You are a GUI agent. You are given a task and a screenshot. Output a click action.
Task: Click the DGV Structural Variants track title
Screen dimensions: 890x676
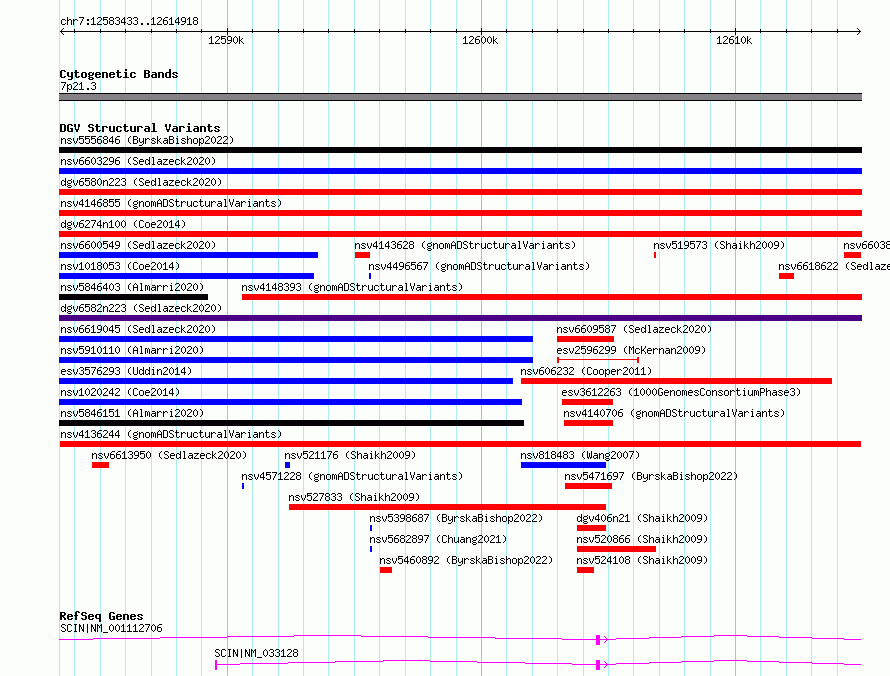(140, 128)
